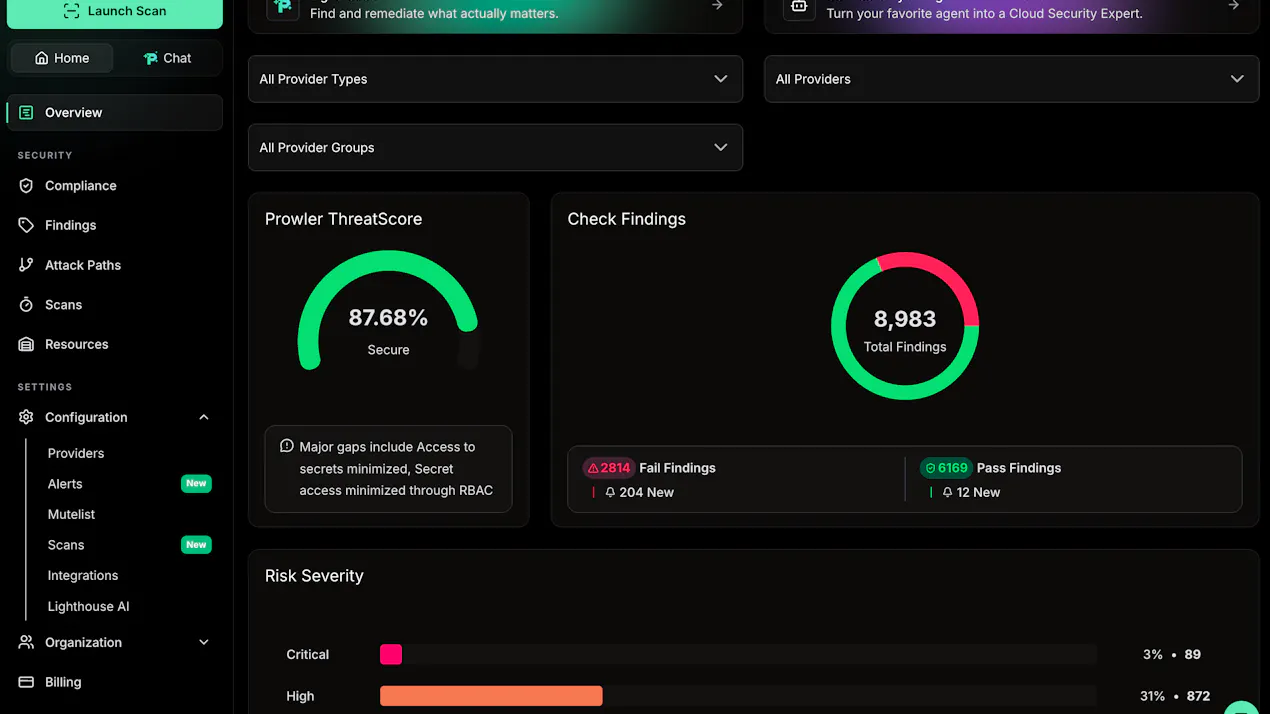Image resolution: width=1270 pixels, height=714 pixels.
Task: Click the Scans stopwatch icon
Action: tap(26, 305)
